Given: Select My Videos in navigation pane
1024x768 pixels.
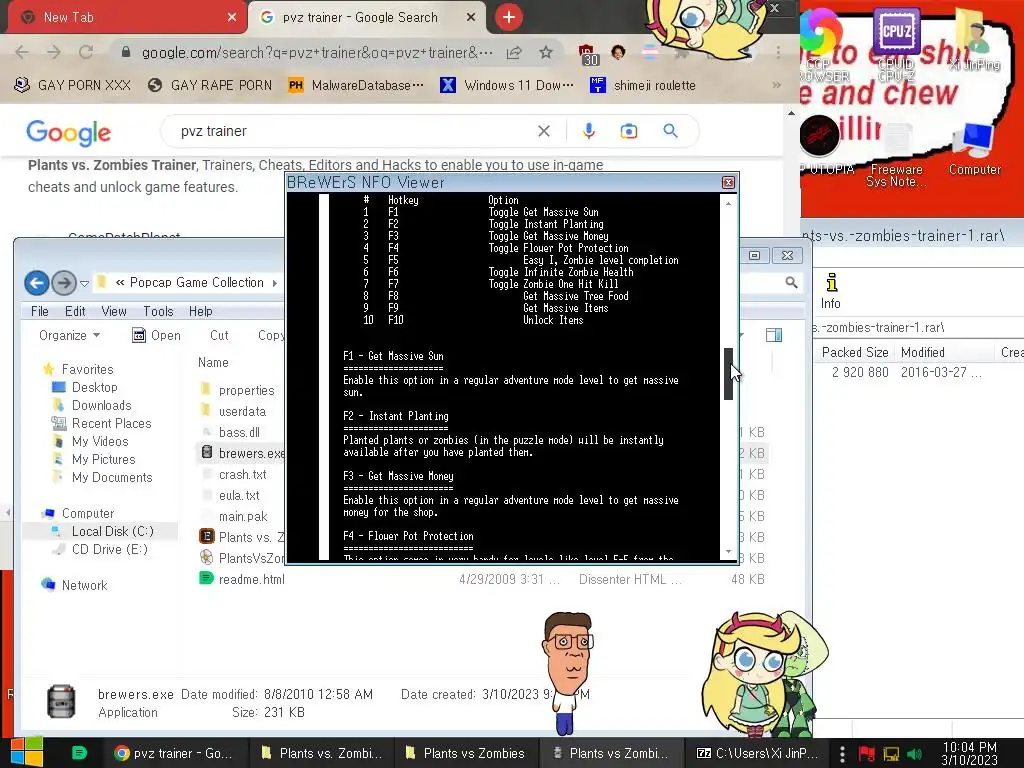Looking at the screenshot, I should [100, 441].
